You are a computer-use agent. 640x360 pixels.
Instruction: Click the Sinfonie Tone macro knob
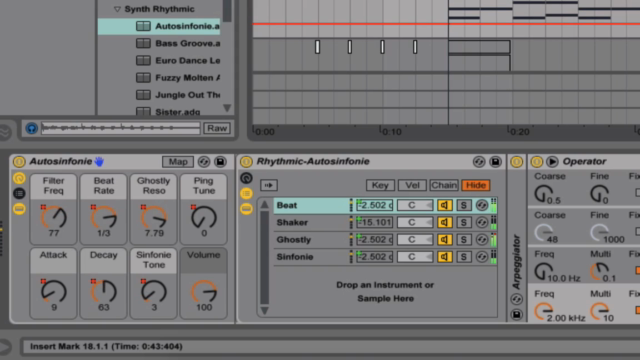154,291
